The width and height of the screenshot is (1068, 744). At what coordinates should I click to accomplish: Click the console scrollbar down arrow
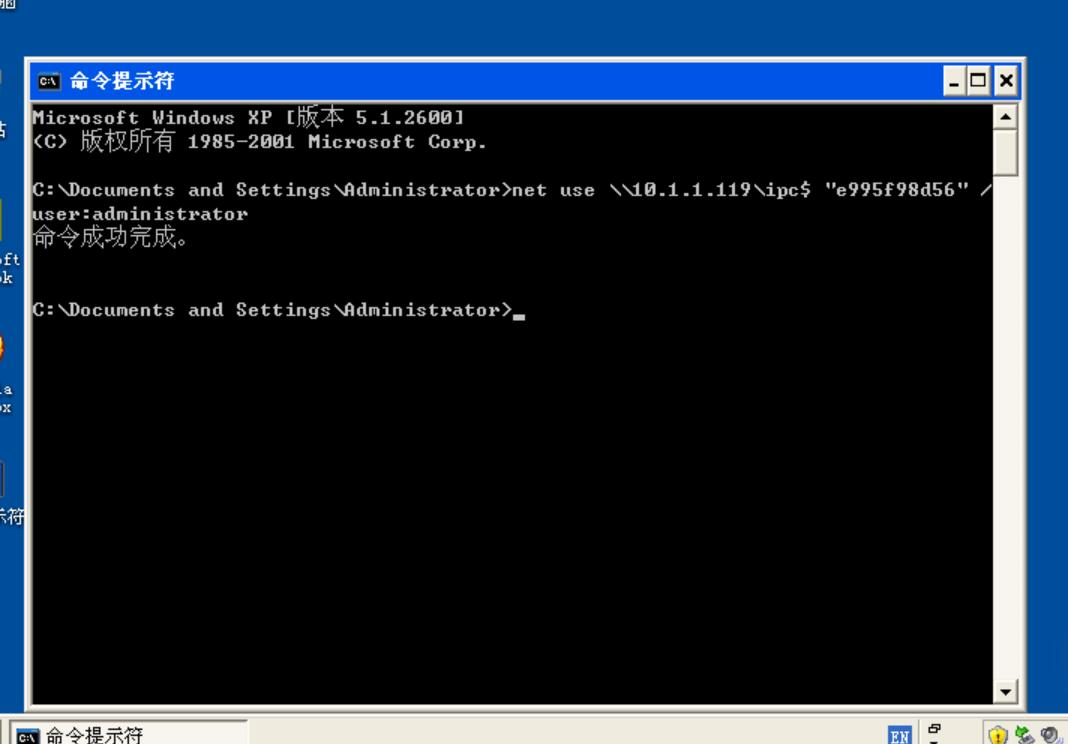tap(1005, 692)
